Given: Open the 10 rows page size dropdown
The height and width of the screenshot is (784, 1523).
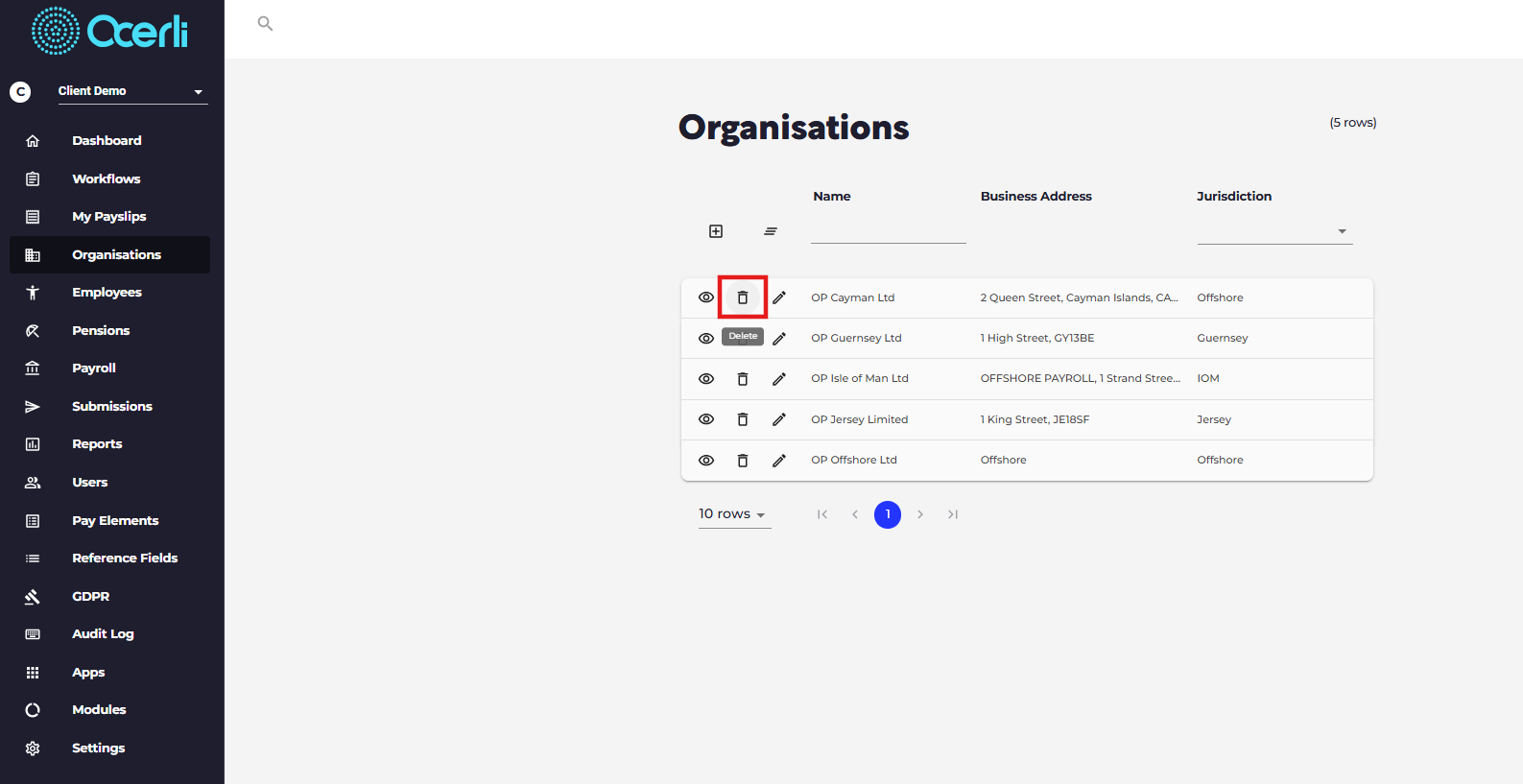Looking at the screenshot, I should pyautogui.click(x=734, y=514).
